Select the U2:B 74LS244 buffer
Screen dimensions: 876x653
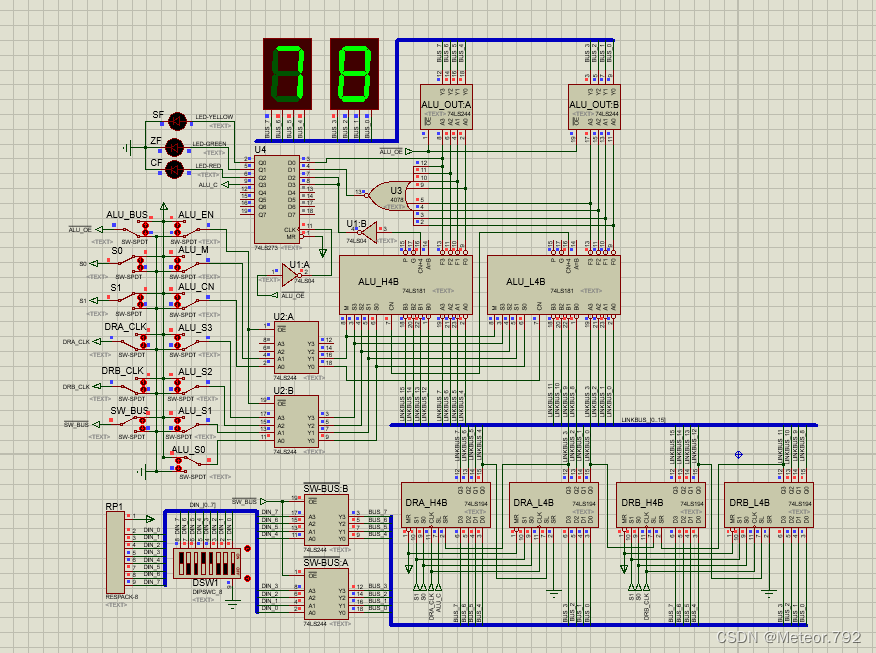(297, 421)
